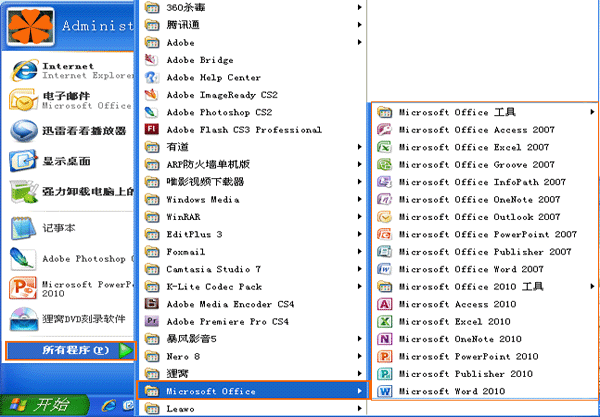Screen dimensions: 600x417
Task: Open the 狸窝 program folder
Action: (x=252, y=373)
